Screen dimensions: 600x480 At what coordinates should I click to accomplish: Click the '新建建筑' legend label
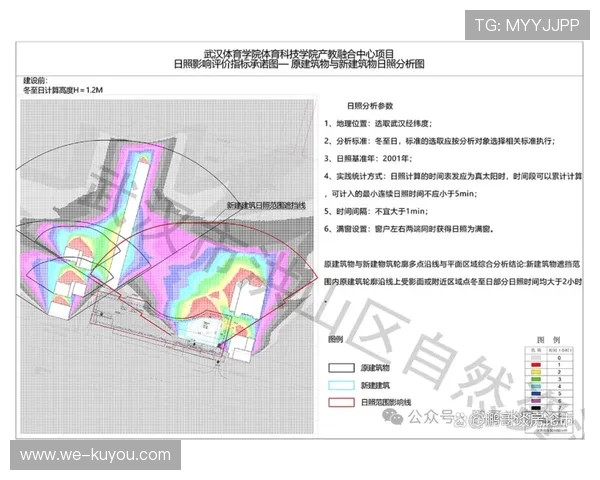click(375, 385)
